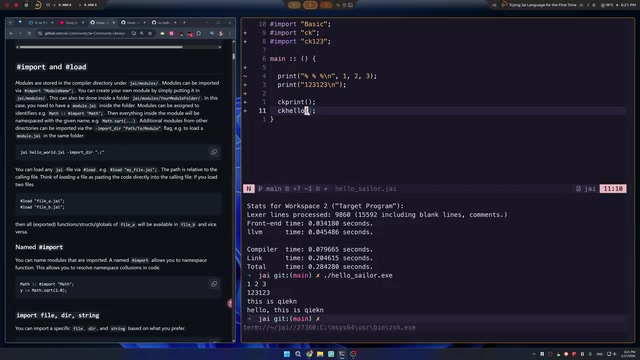
Task: Click the "Total time: 0.284280 seconds" line
Action: (310, 267)
